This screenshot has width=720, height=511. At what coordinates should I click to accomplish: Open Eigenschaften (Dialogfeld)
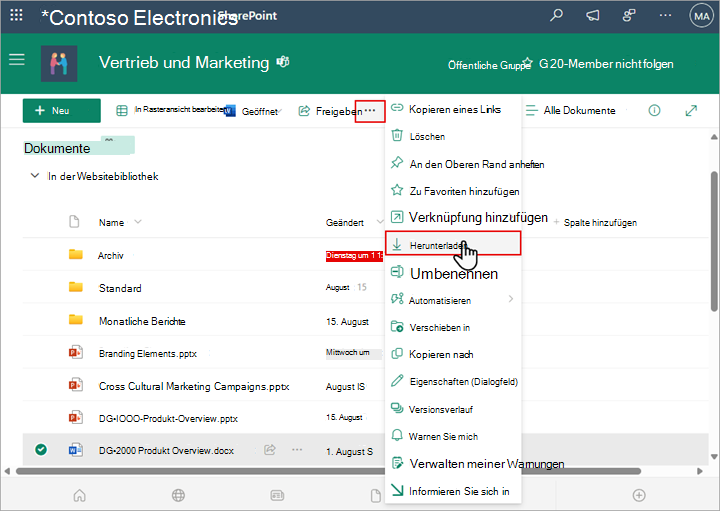click(453, 382)
